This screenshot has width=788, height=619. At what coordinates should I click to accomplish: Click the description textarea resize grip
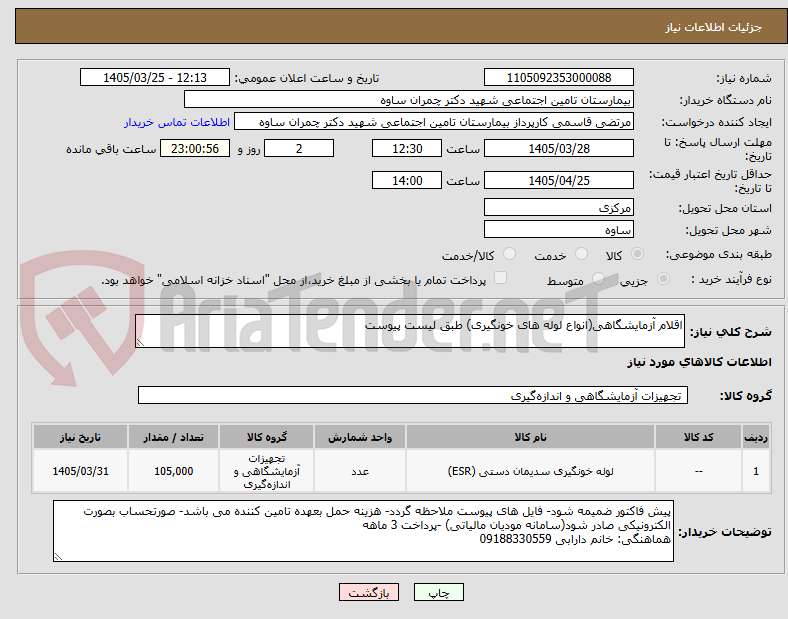[x=140, y=343]
